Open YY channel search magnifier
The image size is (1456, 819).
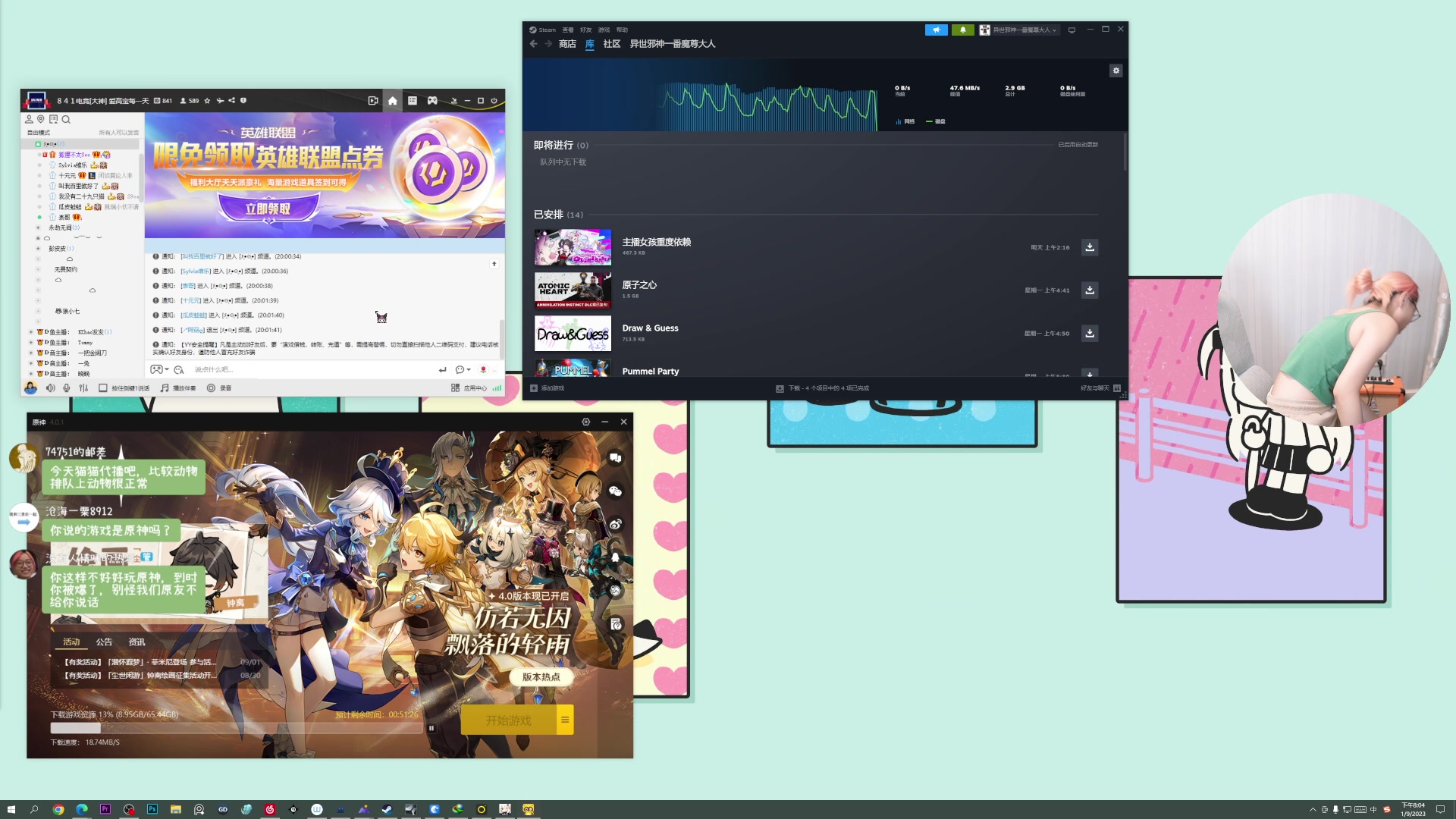tap(66, 119)
